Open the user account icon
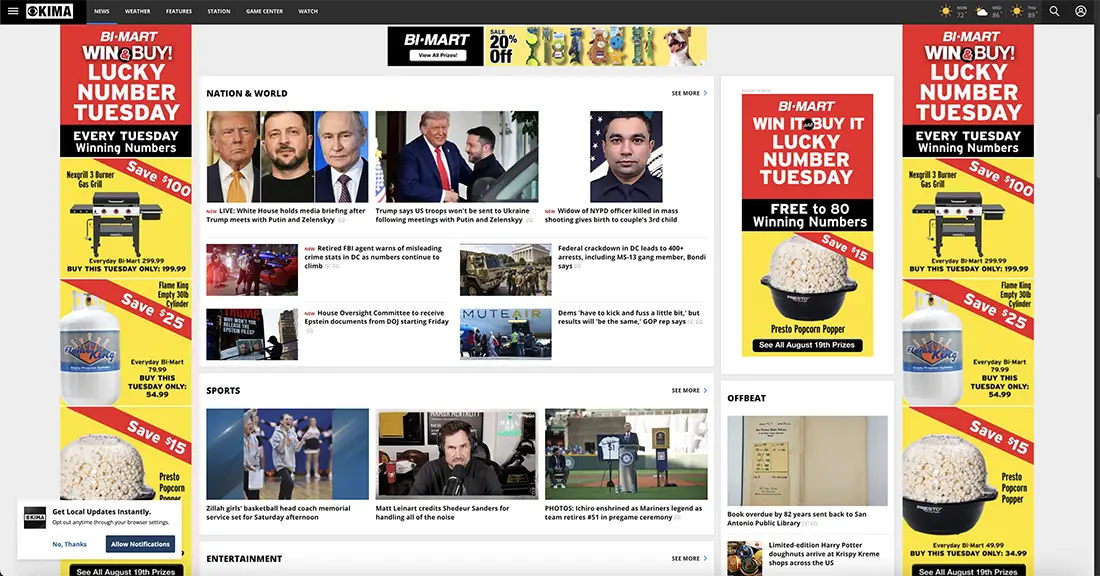Screen dimensions: 1100x576 point(1081,11)
